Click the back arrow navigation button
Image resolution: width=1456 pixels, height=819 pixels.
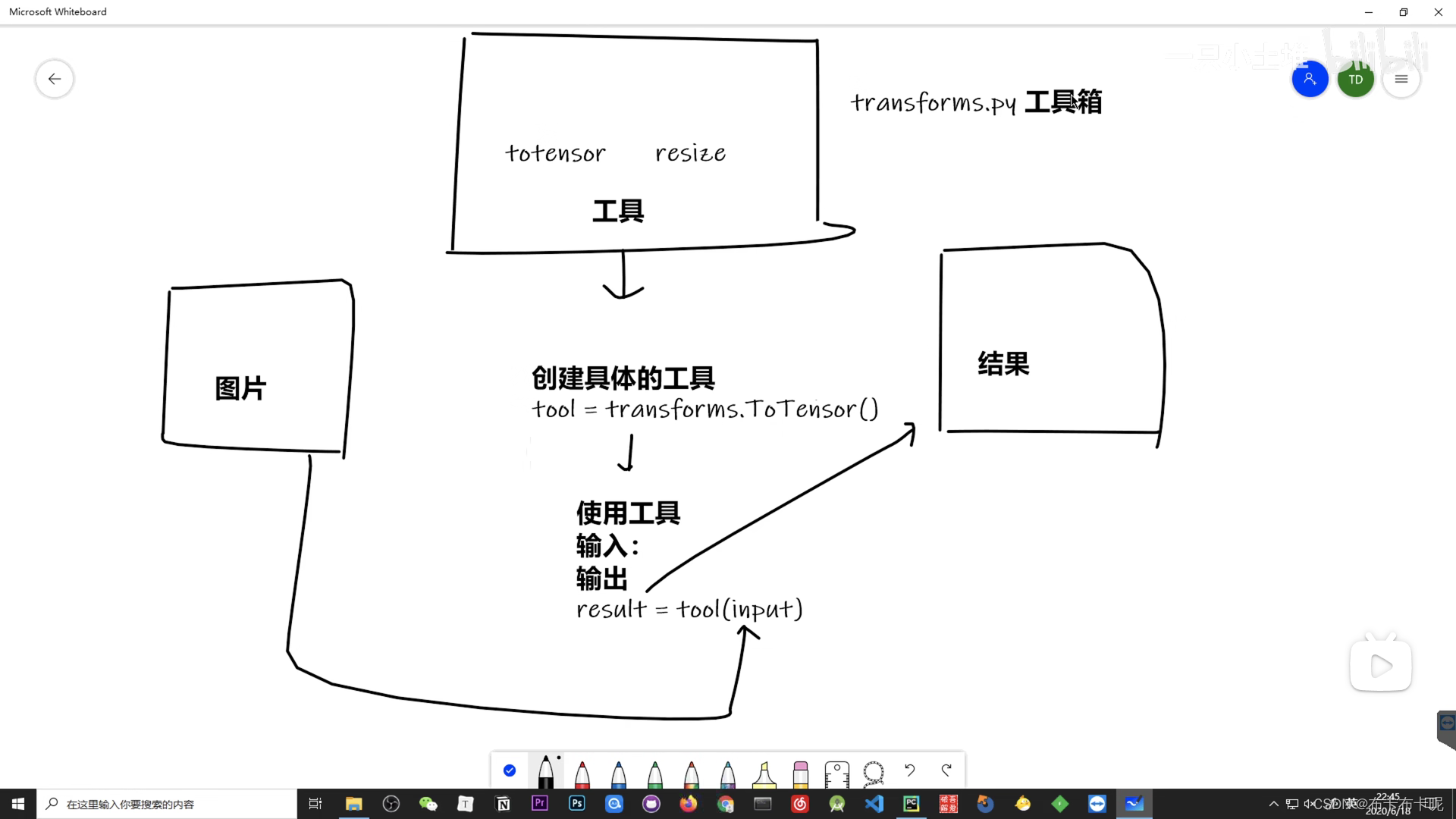(54, 78)
